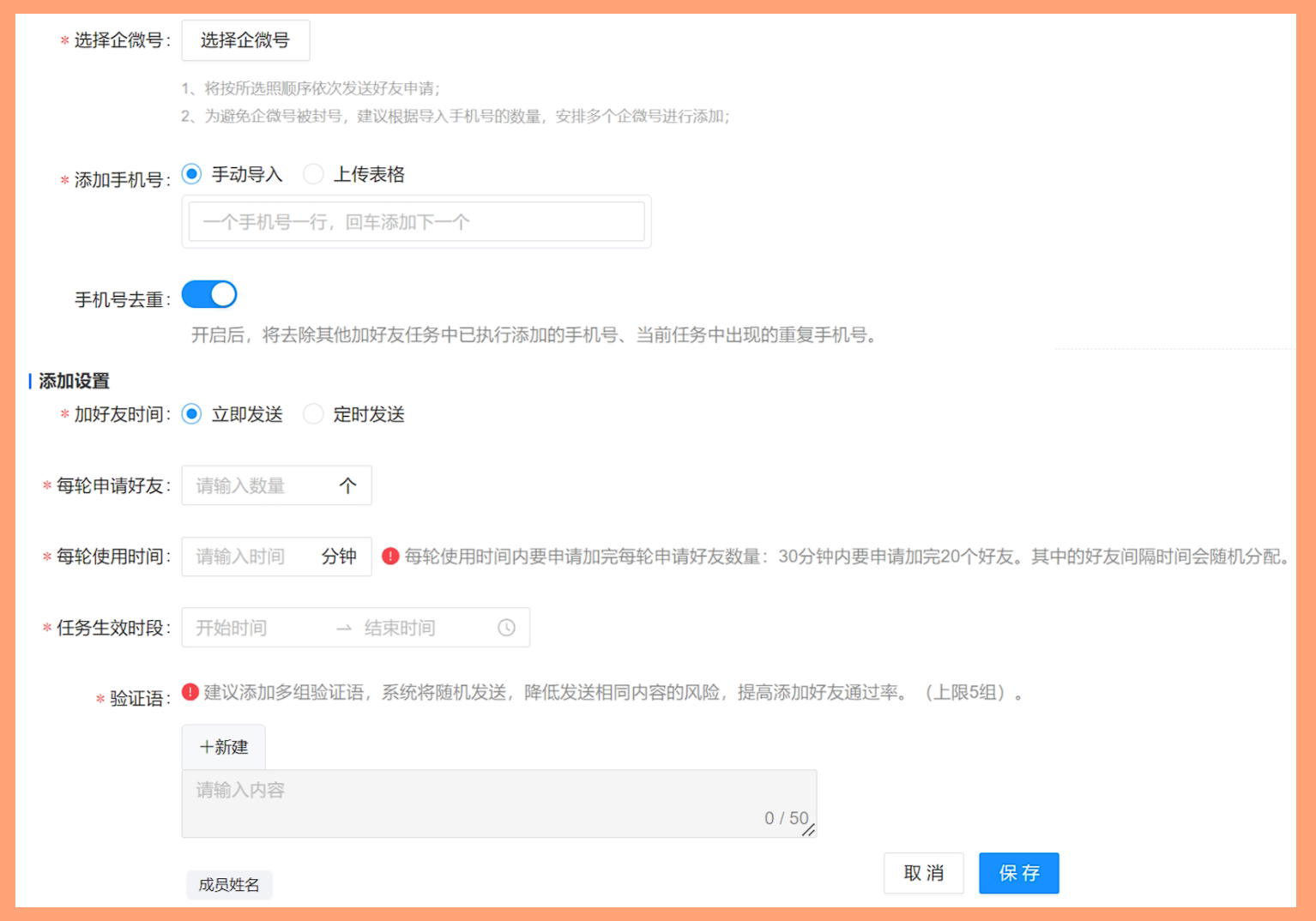Click the clock icon in time range

tap(507, 628)
